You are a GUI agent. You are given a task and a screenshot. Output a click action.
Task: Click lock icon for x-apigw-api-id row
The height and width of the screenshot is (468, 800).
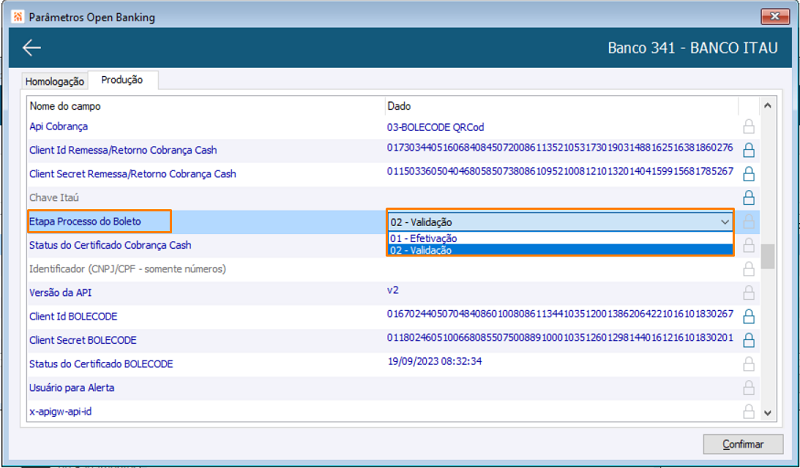pyautogui.click(x=748, y=411)
